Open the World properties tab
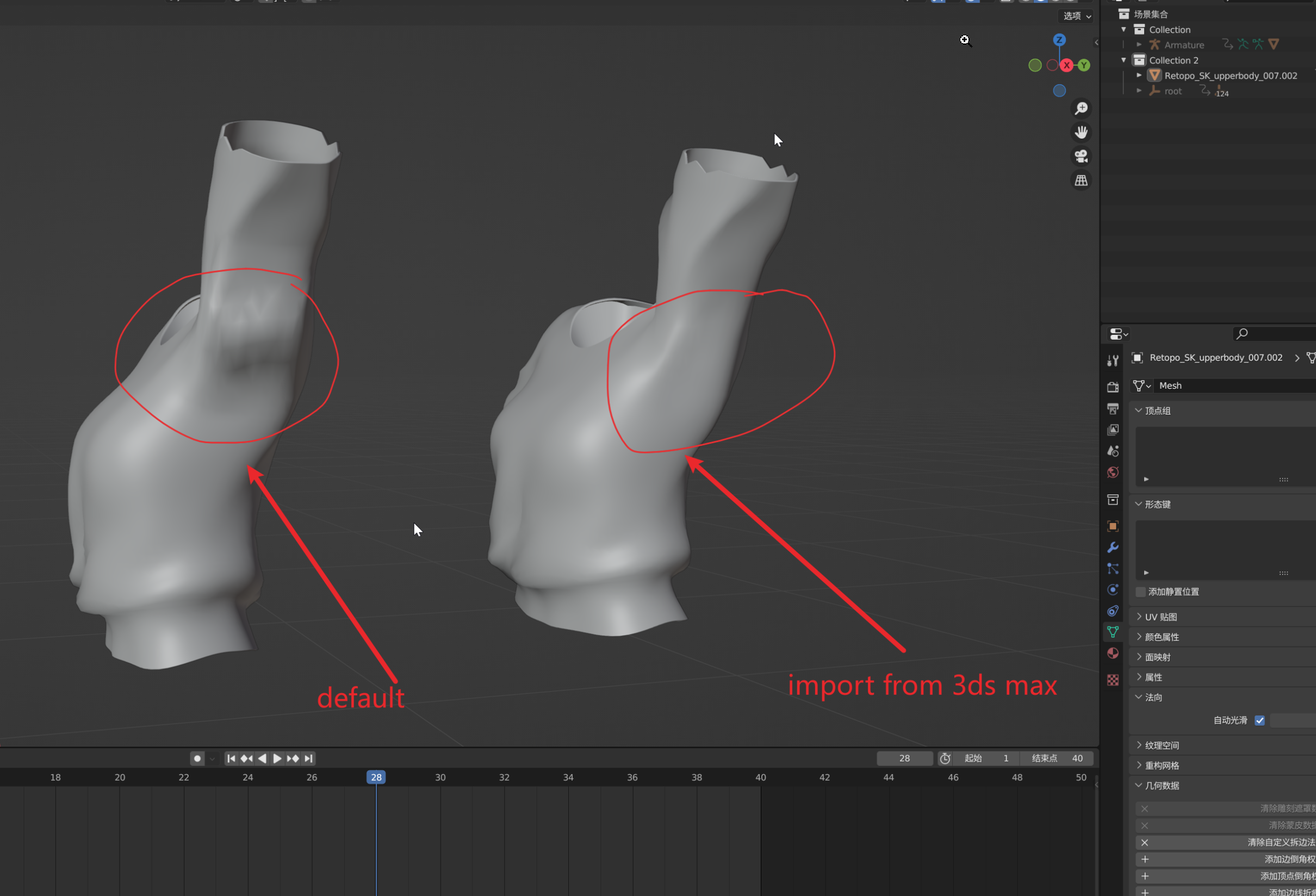1316x896 pixels. coord(1113,472)
